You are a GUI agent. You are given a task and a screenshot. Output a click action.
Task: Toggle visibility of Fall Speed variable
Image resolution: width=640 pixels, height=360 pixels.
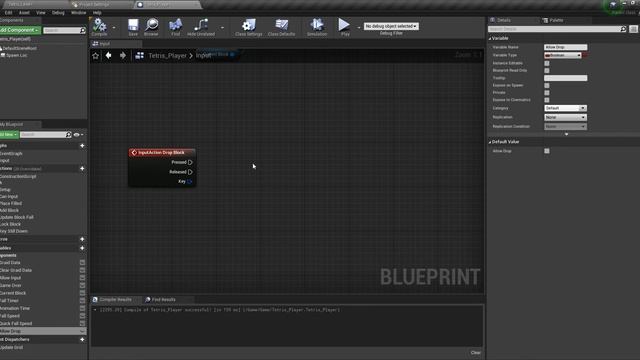pyautogui.click(x=82, y=316)
